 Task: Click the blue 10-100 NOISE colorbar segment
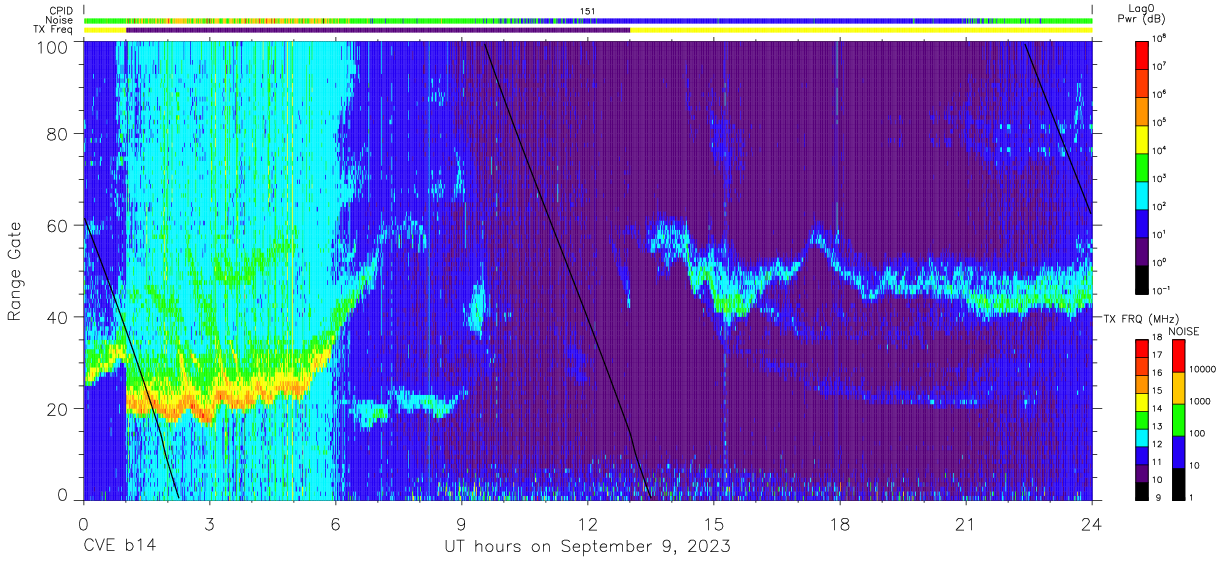[x=1178, y=451]
